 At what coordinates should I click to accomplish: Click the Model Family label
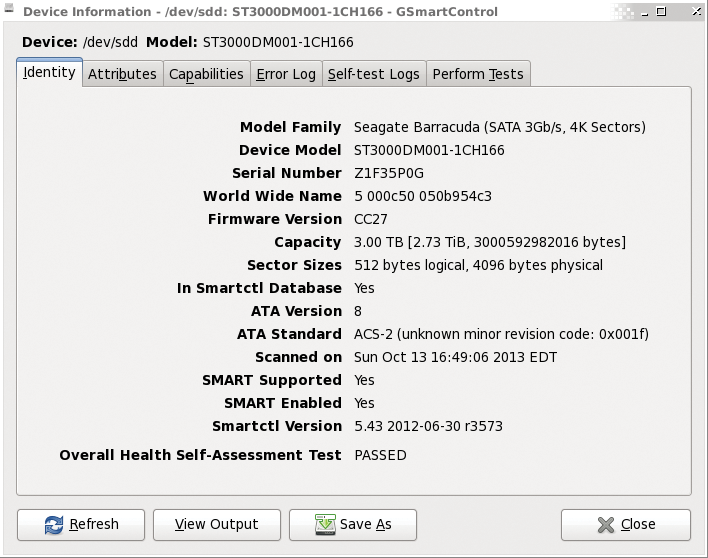coord(290,127)
